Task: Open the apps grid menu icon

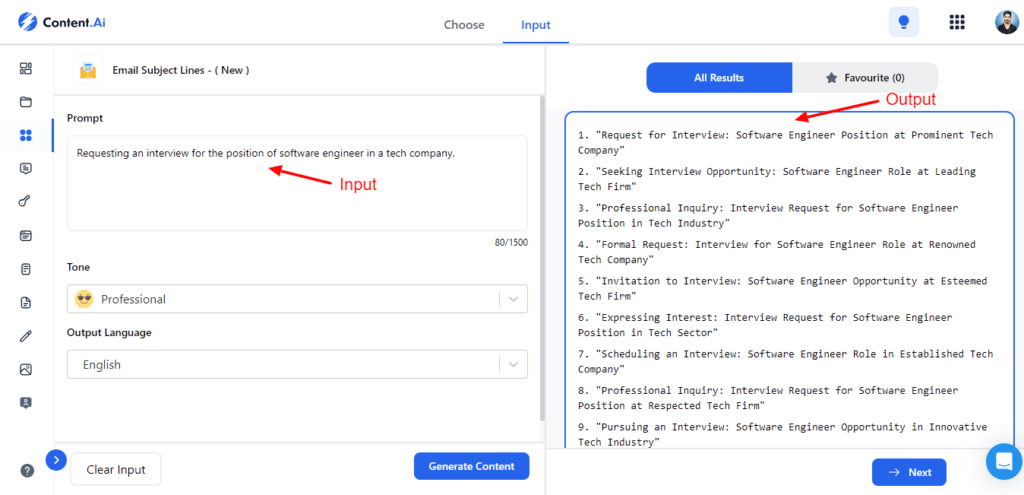Action: [x=957, y=22]
